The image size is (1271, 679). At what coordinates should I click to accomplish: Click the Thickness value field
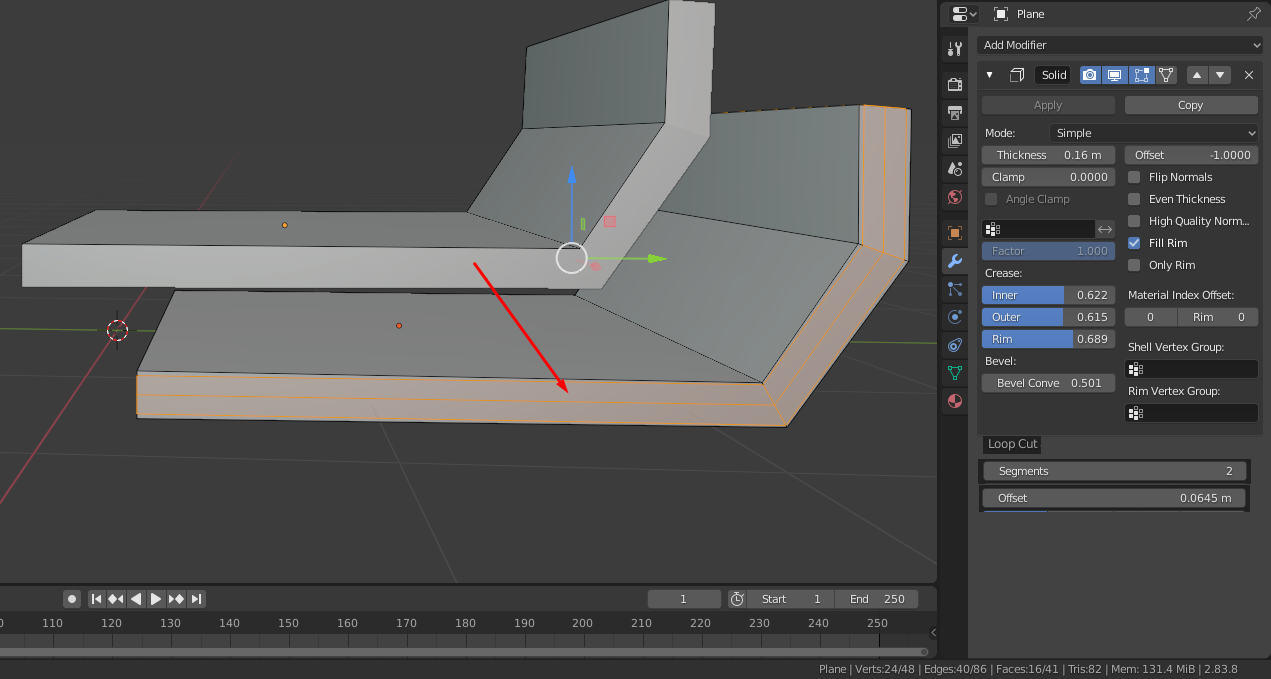tap(1048, 155)
